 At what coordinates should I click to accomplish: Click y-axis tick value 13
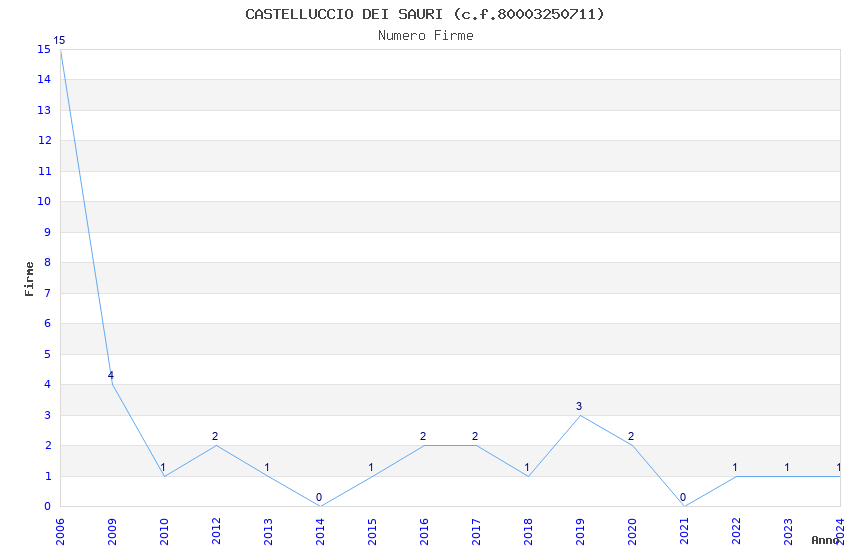[44, 110]
